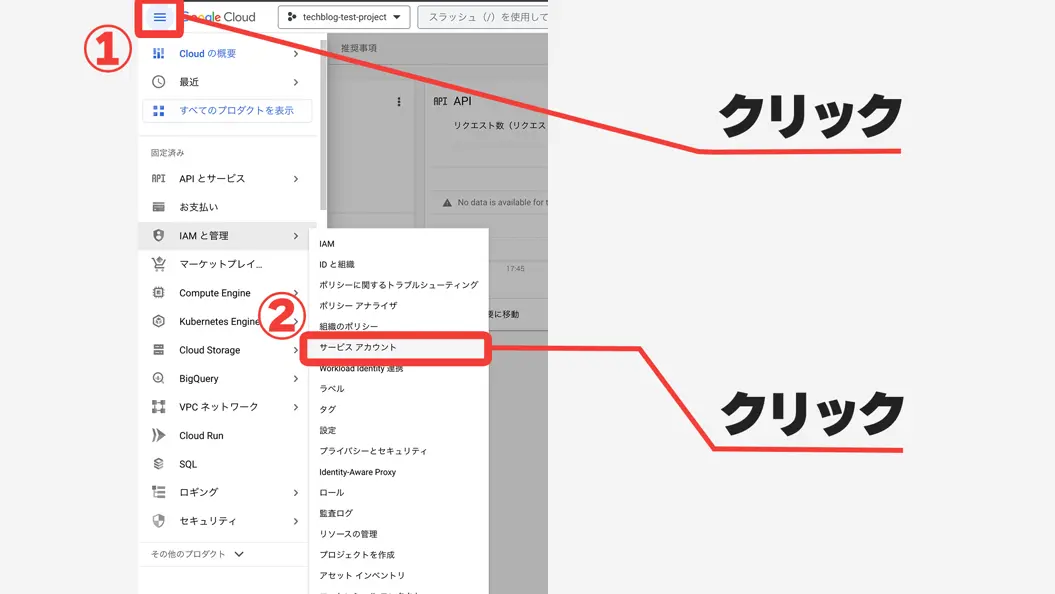Select タグ in the submenu
1055x594 pixels.
328,410
